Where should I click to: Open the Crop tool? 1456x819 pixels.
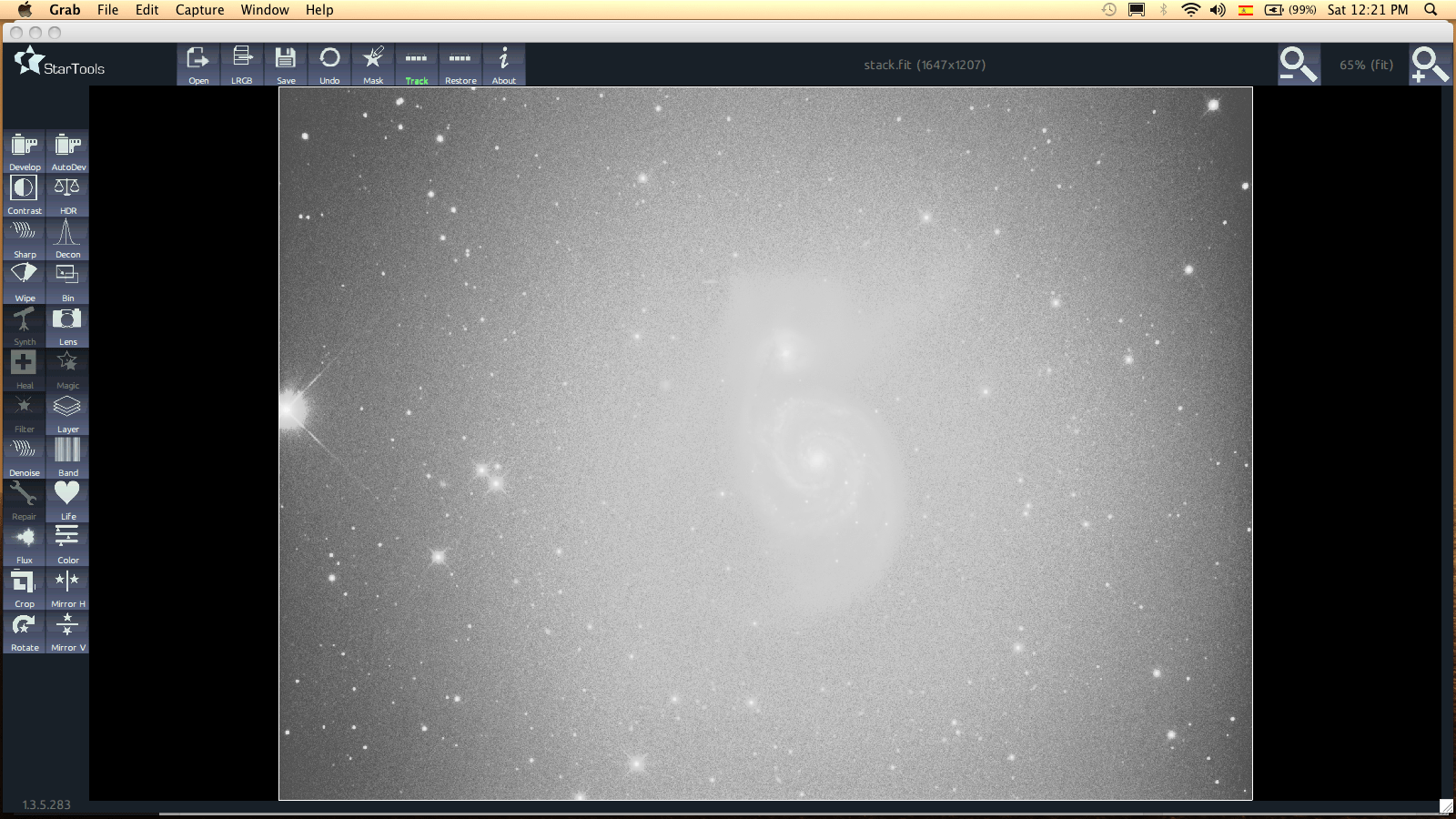(25, 588)
